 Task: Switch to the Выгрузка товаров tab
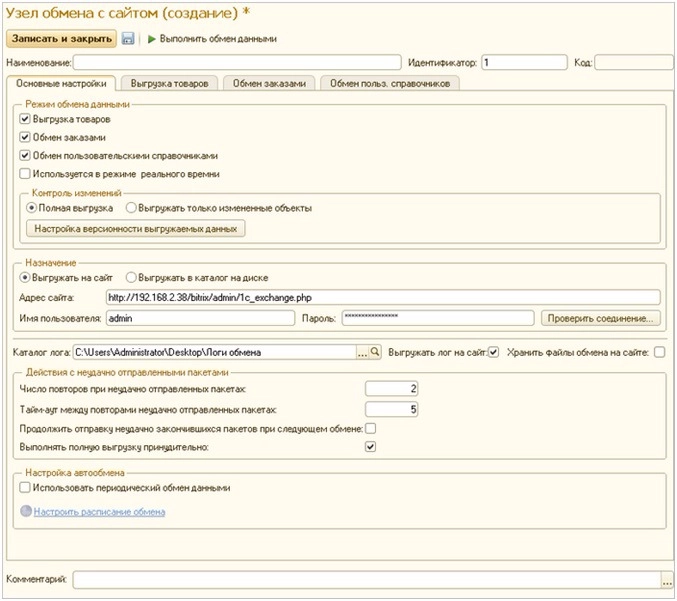[168, 83]
